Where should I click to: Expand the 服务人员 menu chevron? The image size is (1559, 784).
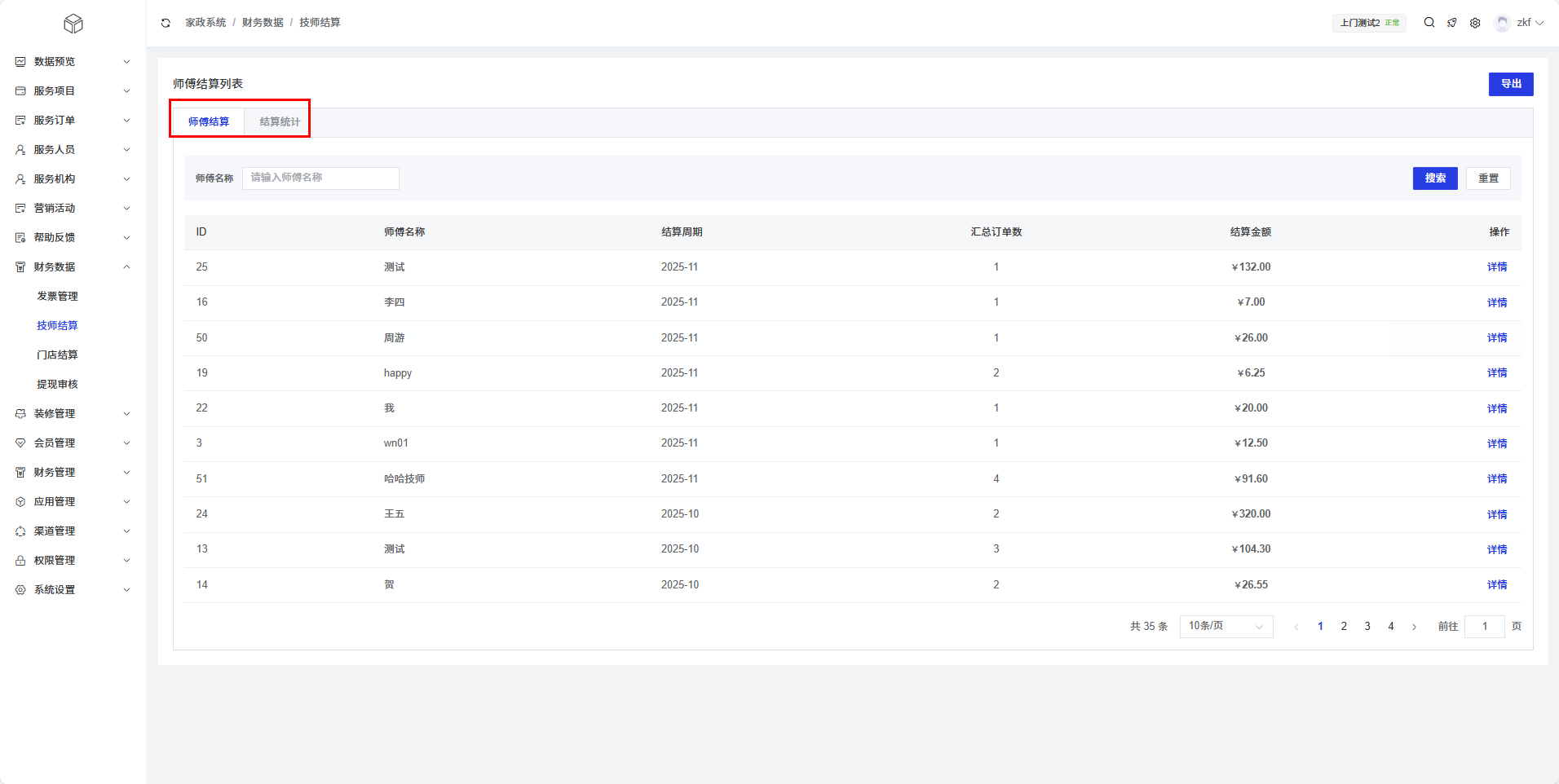126,150
